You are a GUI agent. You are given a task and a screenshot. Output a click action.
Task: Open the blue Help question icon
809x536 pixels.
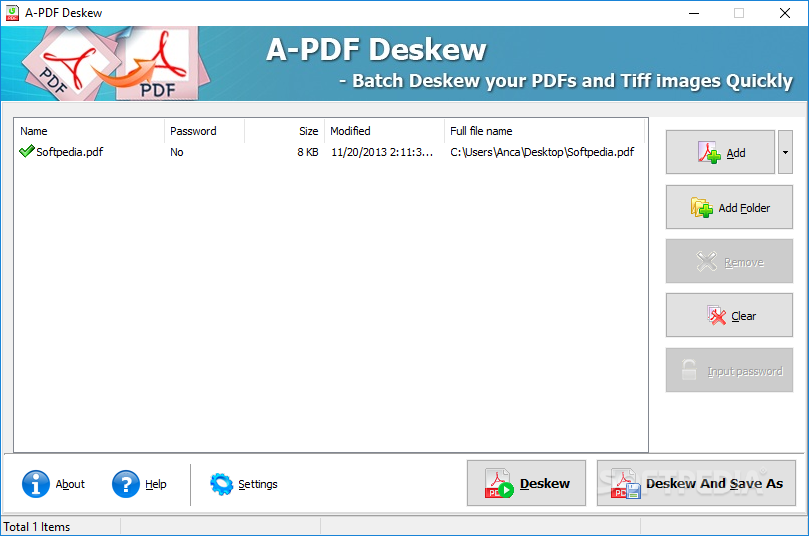tap(125, 484)
